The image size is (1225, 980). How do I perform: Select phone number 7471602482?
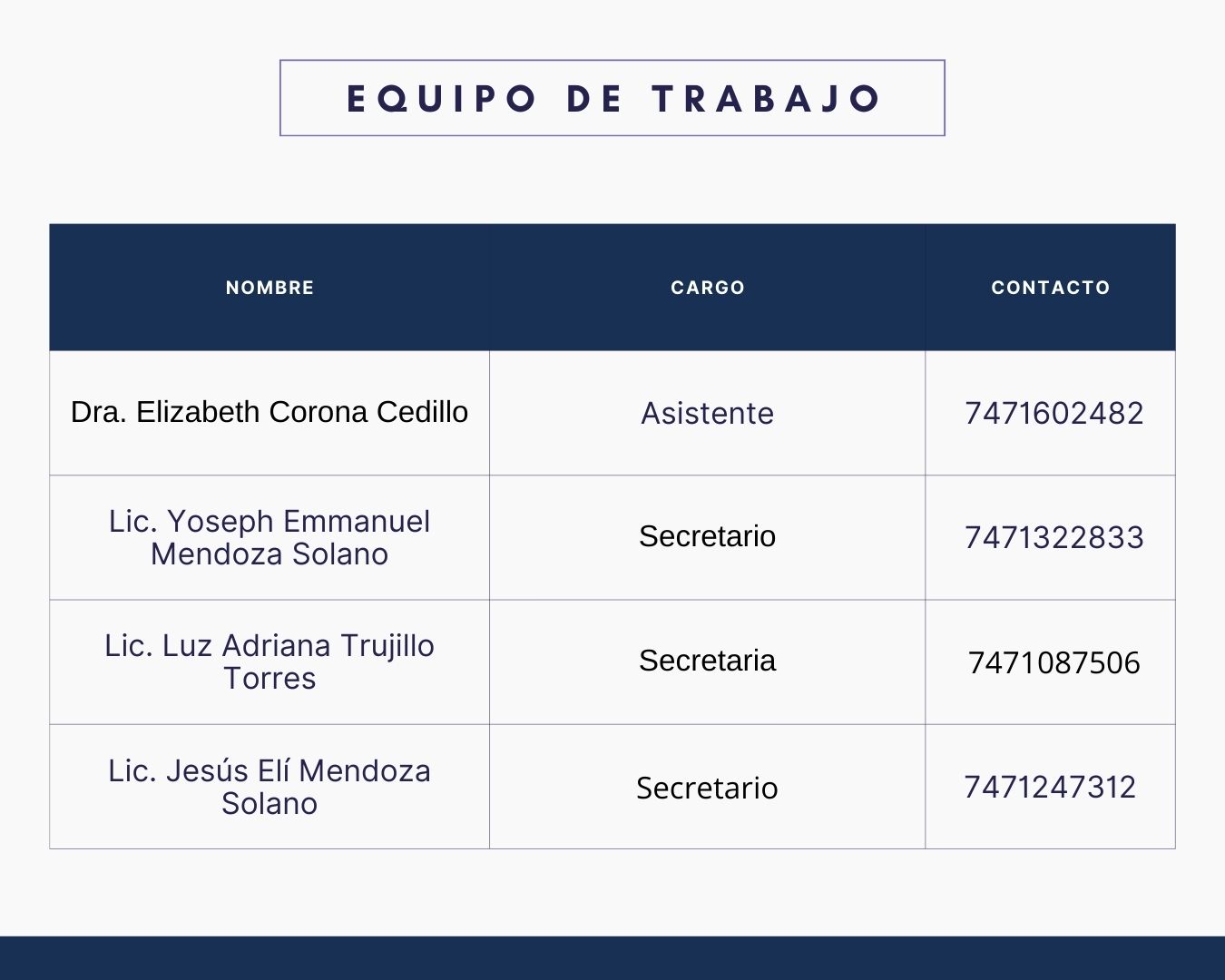click(x=1053, y=414)
